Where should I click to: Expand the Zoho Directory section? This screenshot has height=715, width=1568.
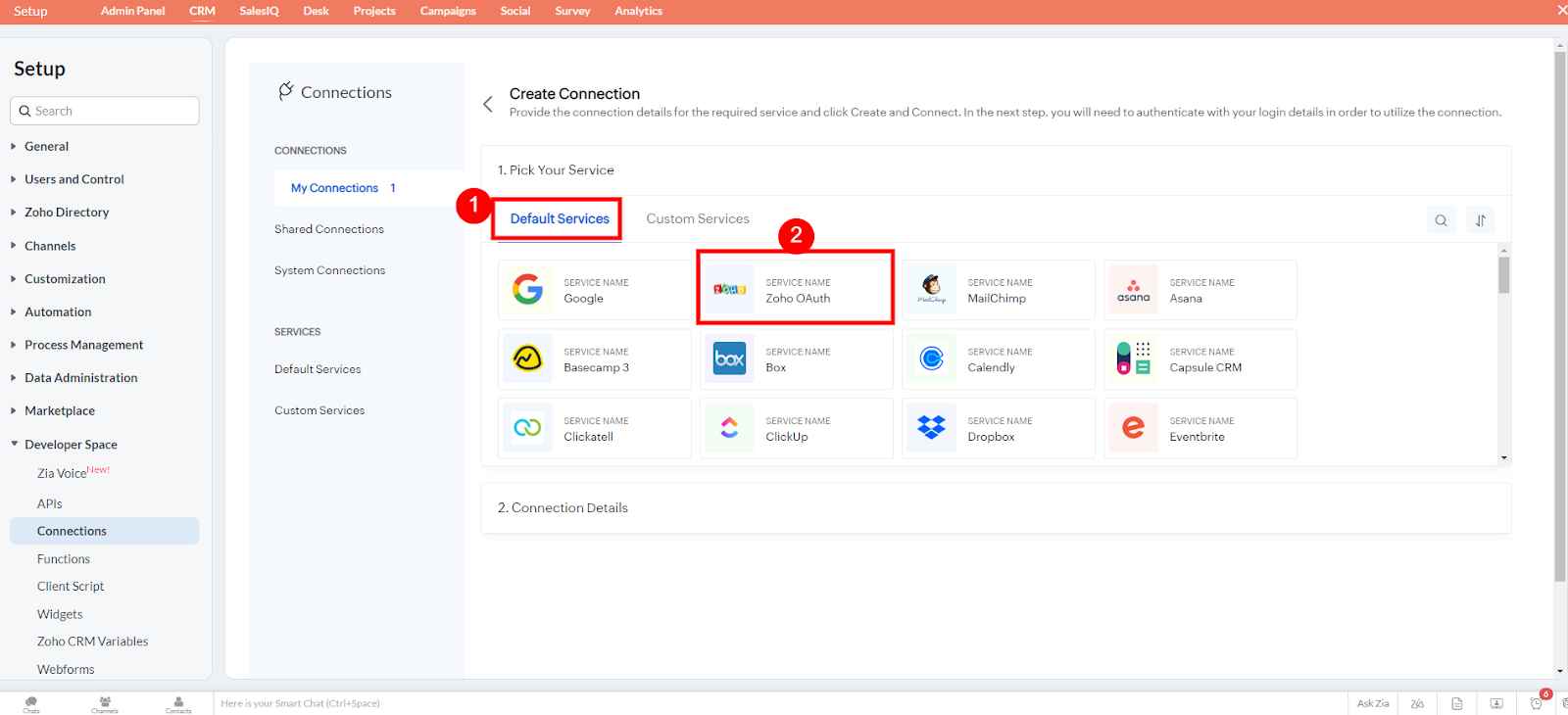[67, 213]
